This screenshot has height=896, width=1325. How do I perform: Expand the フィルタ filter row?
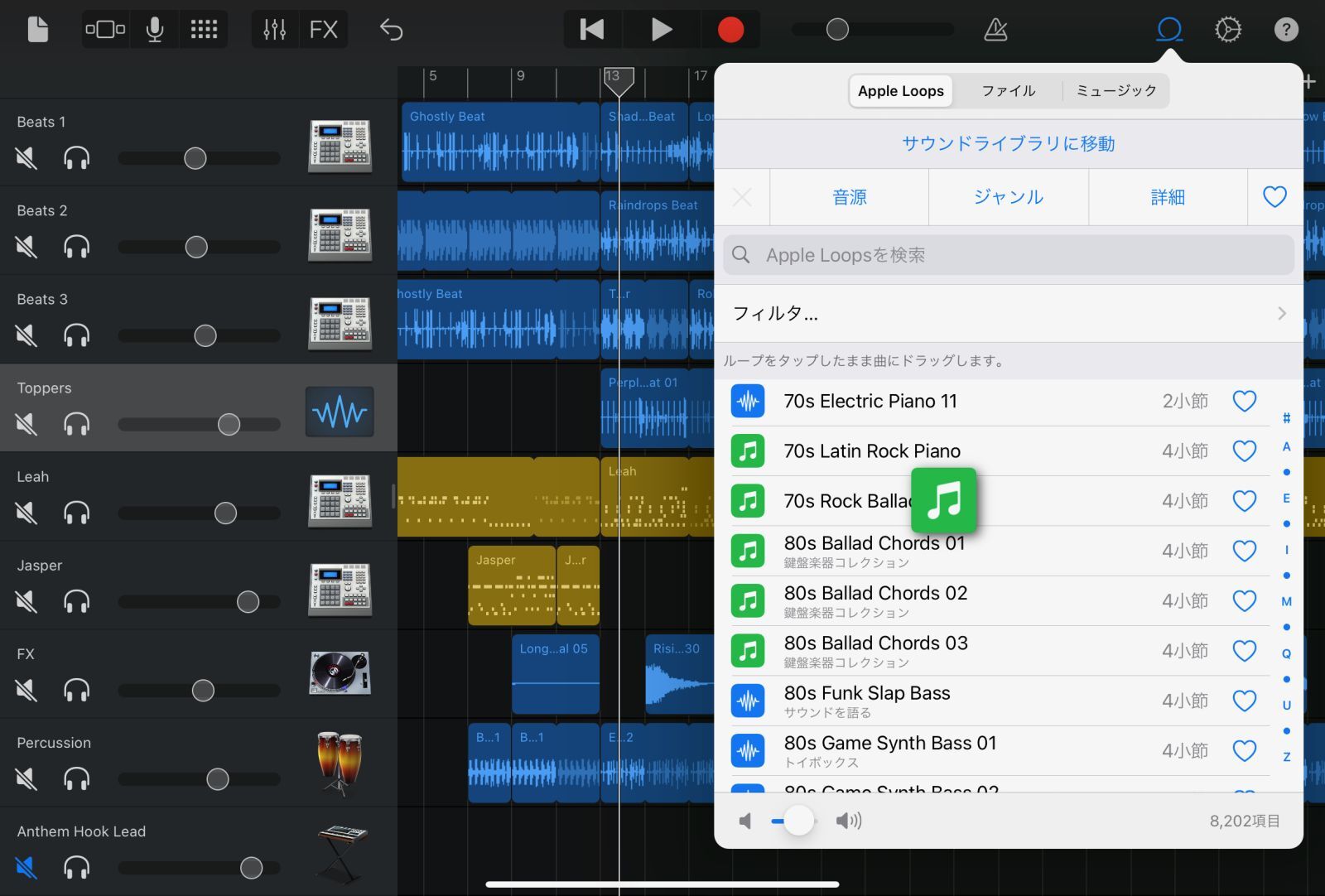pyautogui.click(x=1009, y=313)
